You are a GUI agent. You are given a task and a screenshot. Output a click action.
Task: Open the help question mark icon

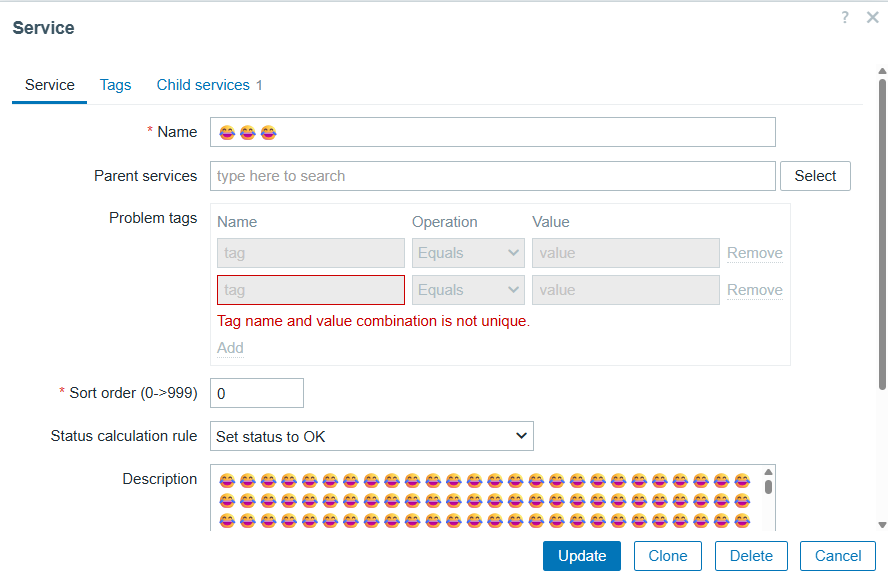[844, 17]
